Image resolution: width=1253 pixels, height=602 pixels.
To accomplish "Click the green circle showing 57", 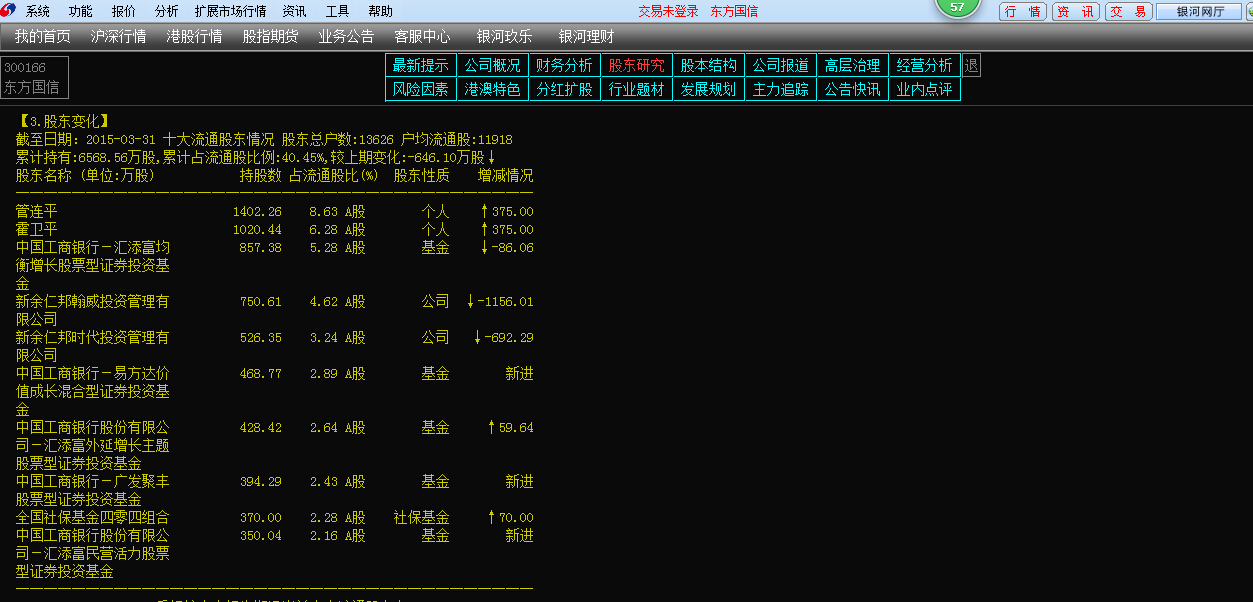I will [957, 7].
